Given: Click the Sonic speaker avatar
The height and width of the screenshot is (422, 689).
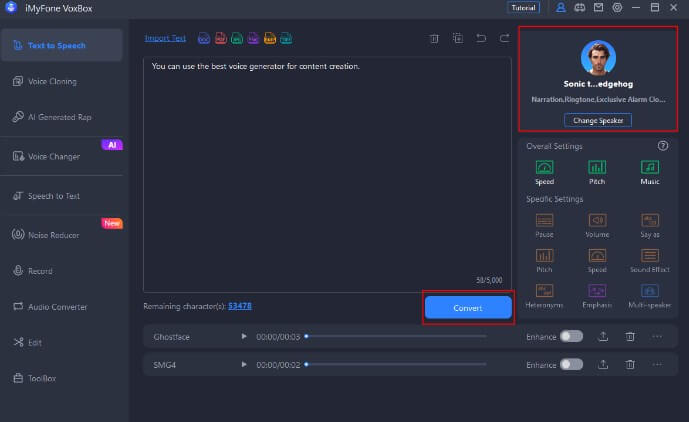Looking at the screenshot, I should tap(598, 58).
